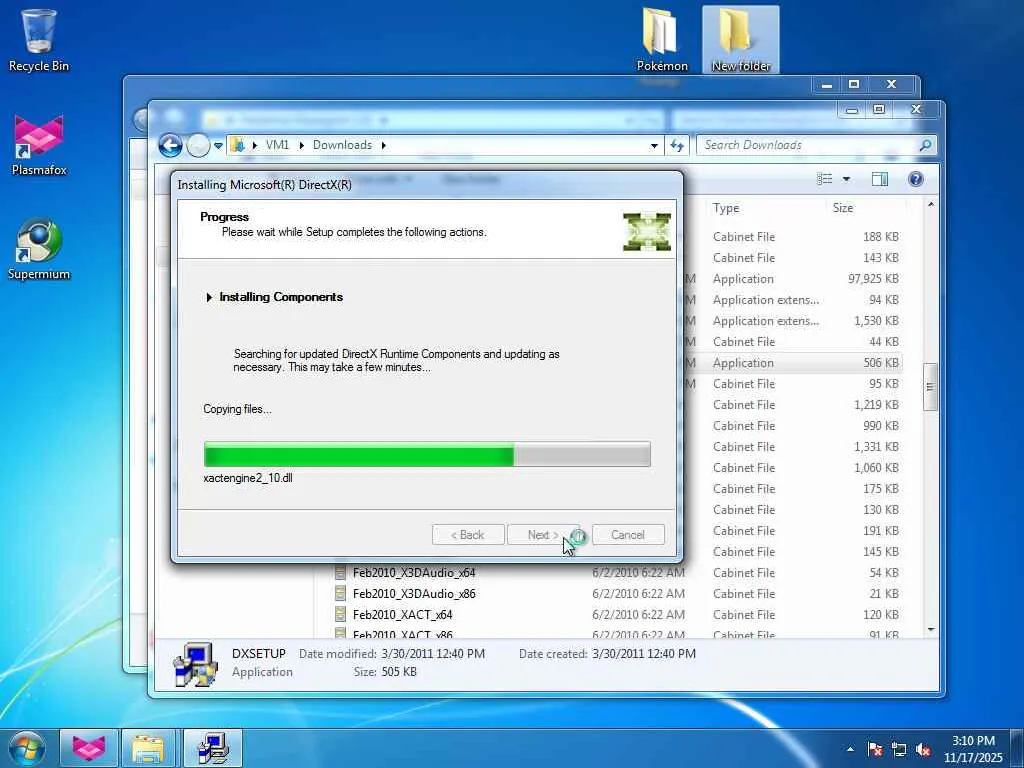Select the Feb2010_X3DAudio_x64 file

pyautogui.click(x=414, y=573)
